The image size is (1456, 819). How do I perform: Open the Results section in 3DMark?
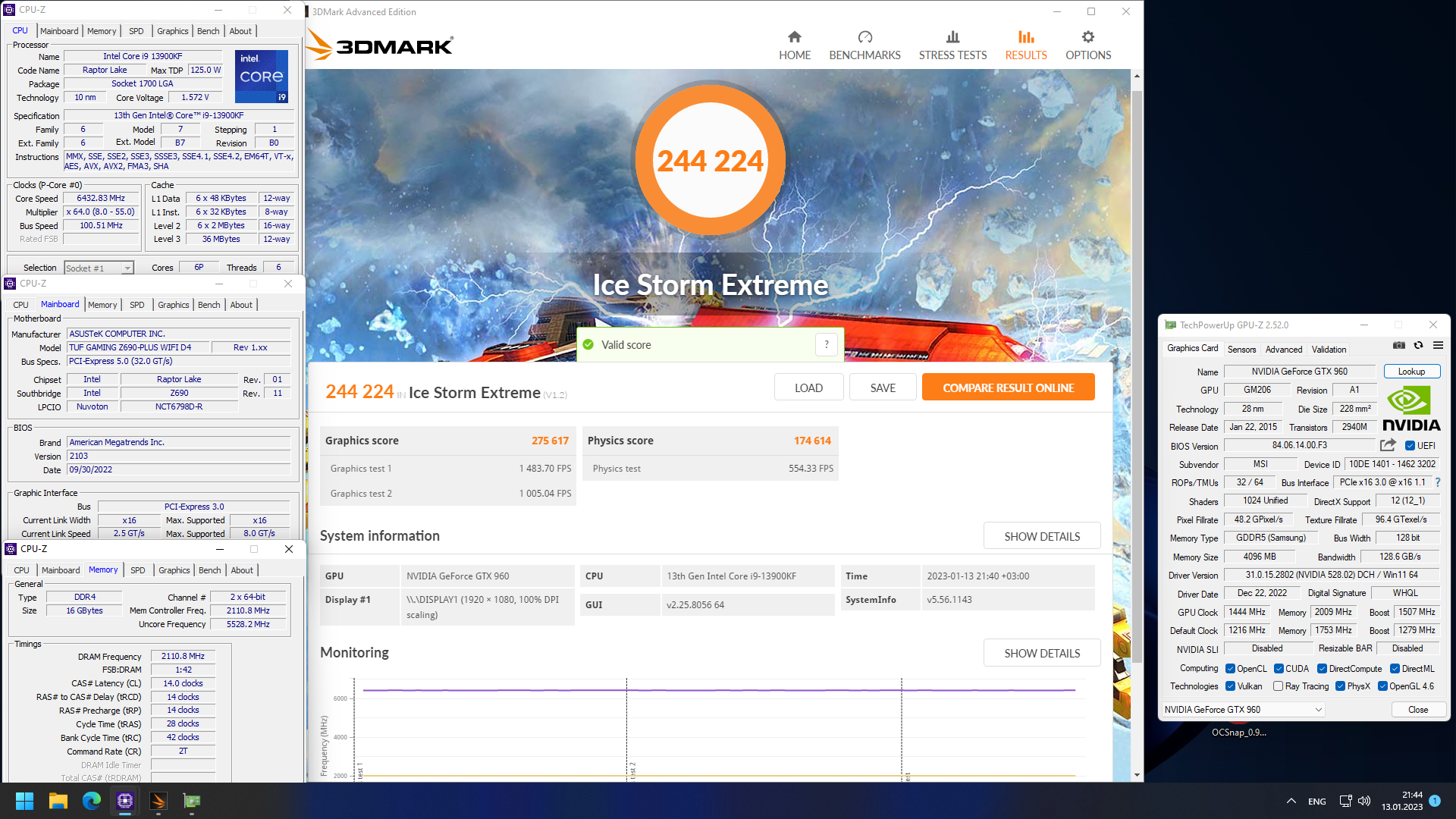tap(1026, 45)
